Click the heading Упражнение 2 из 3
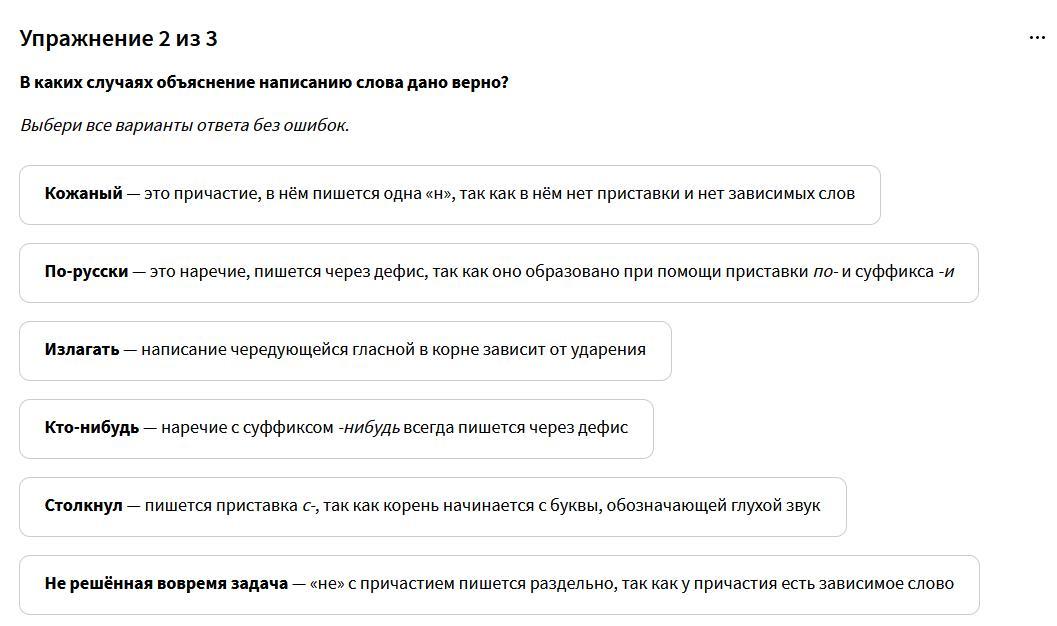Viewport: 1057px width, 626px height. point(118,39)
